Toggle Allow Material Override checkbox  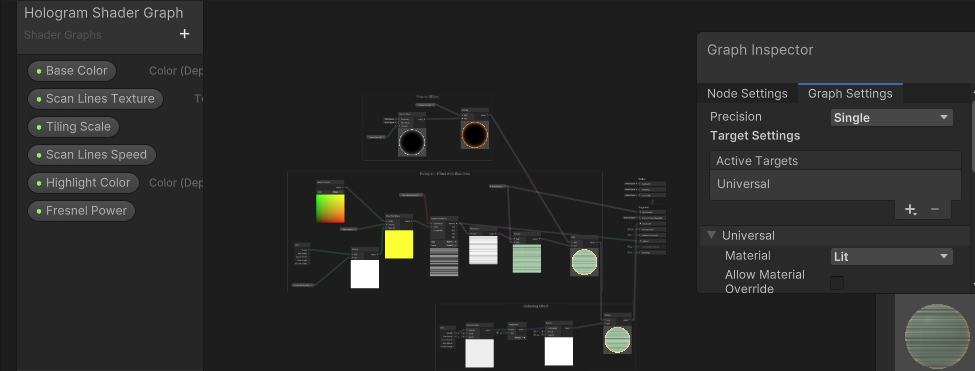[837, 283]
